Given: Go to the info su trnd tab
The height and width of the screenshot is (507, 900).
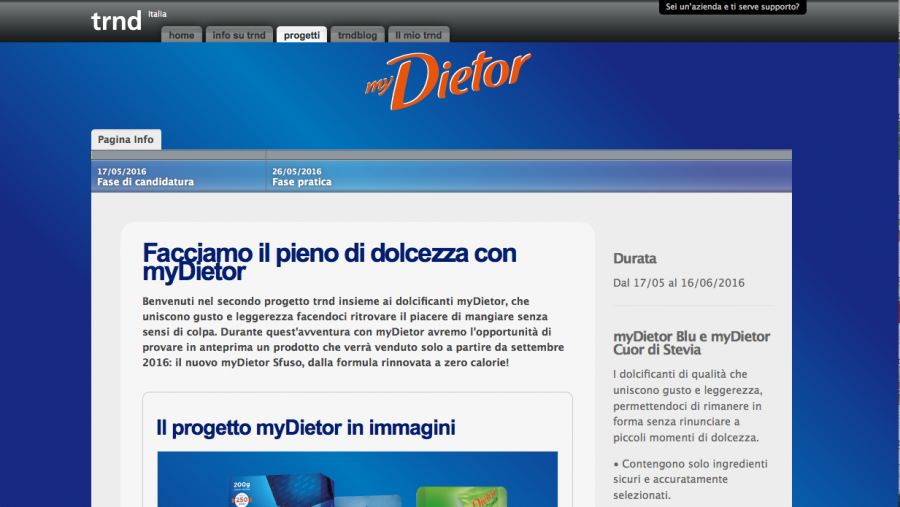Looking at the screenshot, I should coord(239,35).
